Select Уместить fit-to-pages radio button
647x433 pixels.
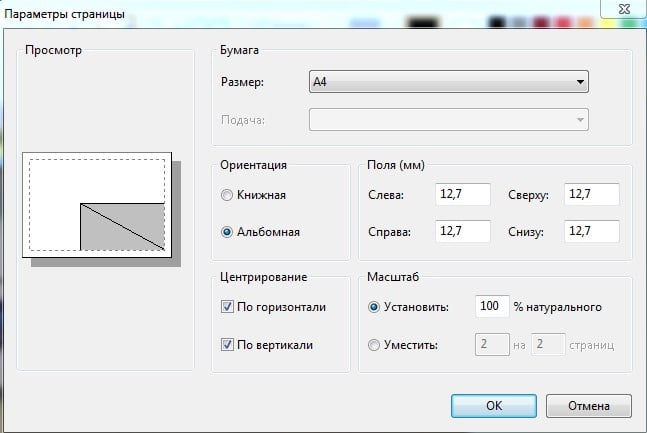(374, 345)
